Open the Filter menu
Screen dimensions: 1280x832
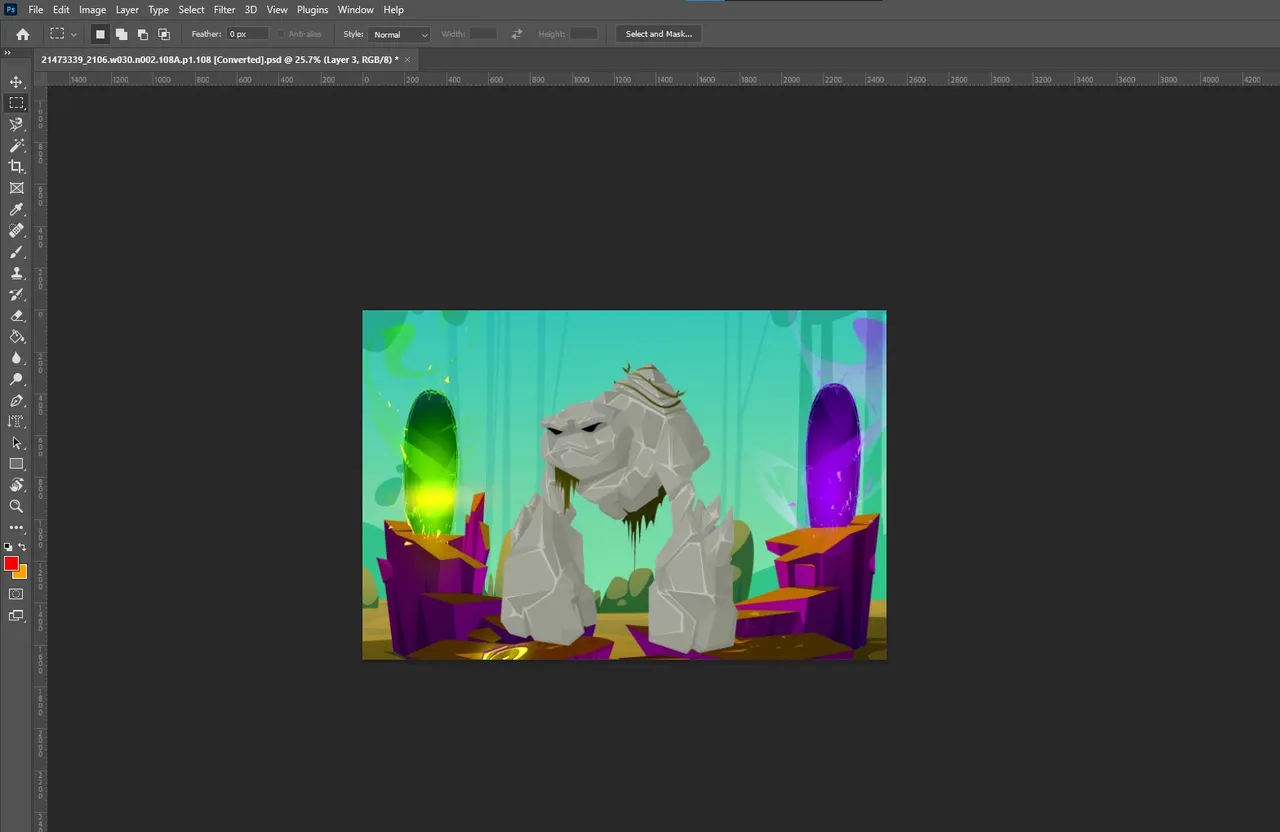pos(225,10)
